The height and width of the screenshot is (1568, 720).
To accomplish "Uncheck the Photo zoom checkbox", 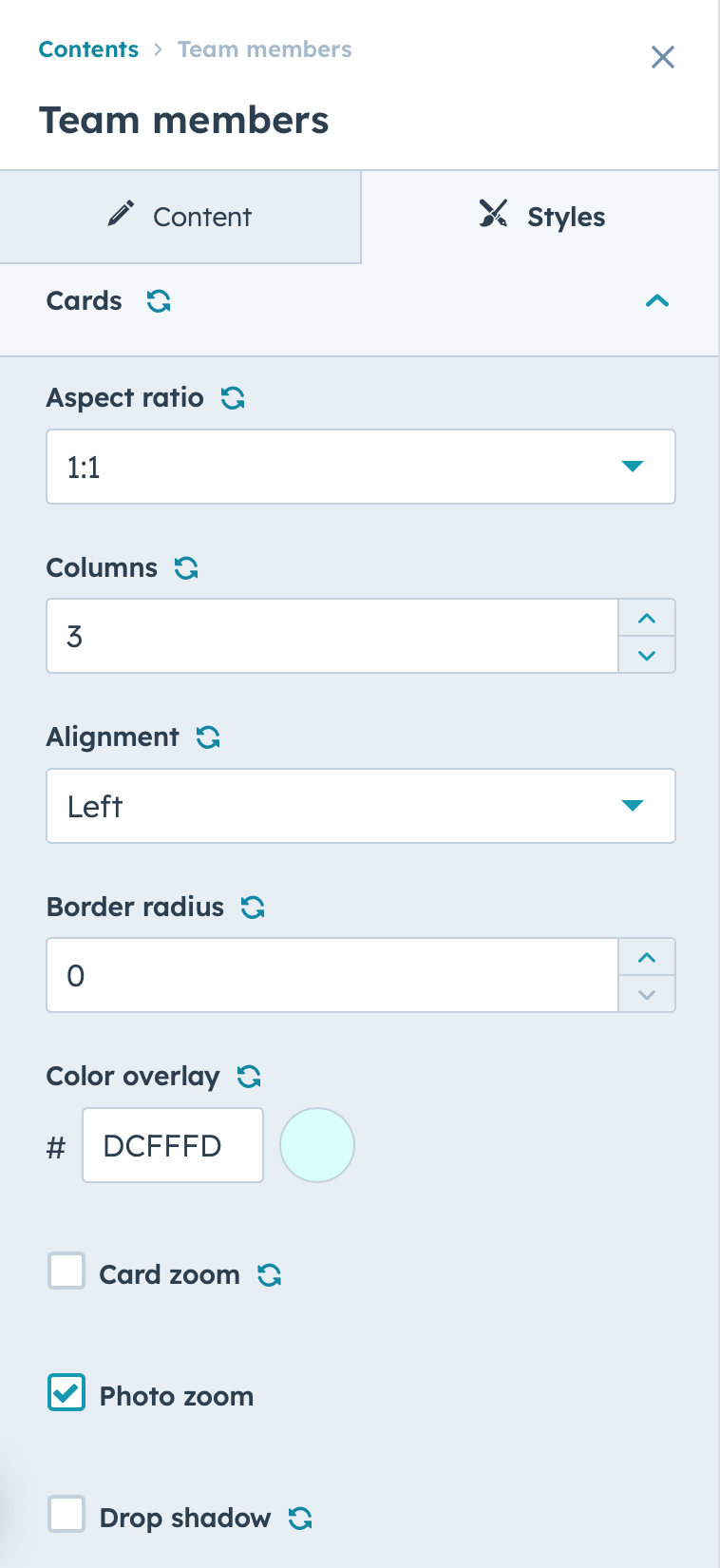I will click(66, 1392).
